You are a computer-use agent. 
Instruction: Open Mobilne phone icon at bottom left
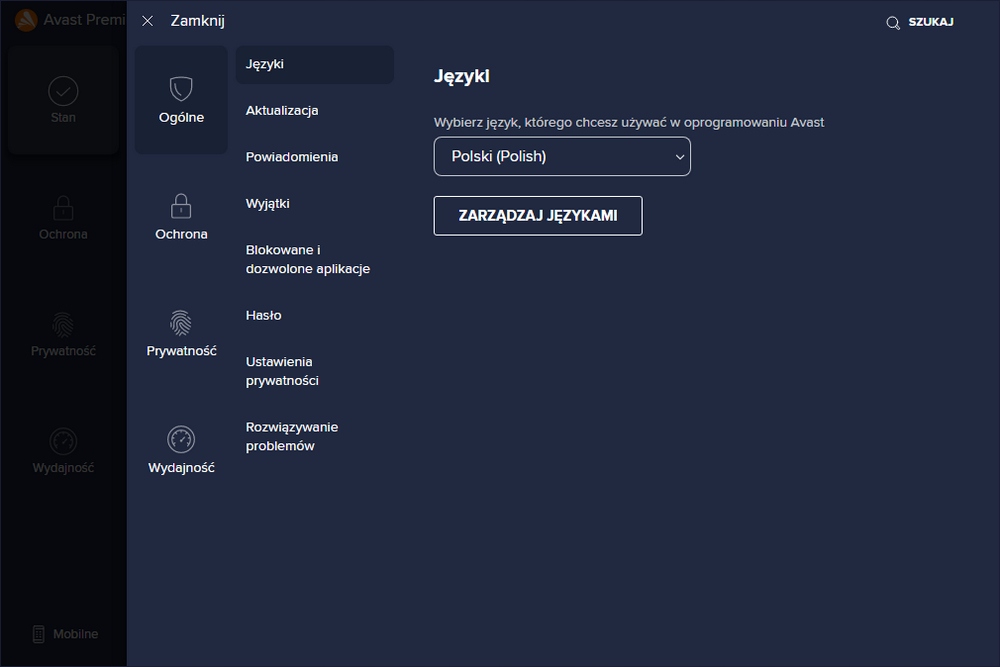click(x=39, y=634)
